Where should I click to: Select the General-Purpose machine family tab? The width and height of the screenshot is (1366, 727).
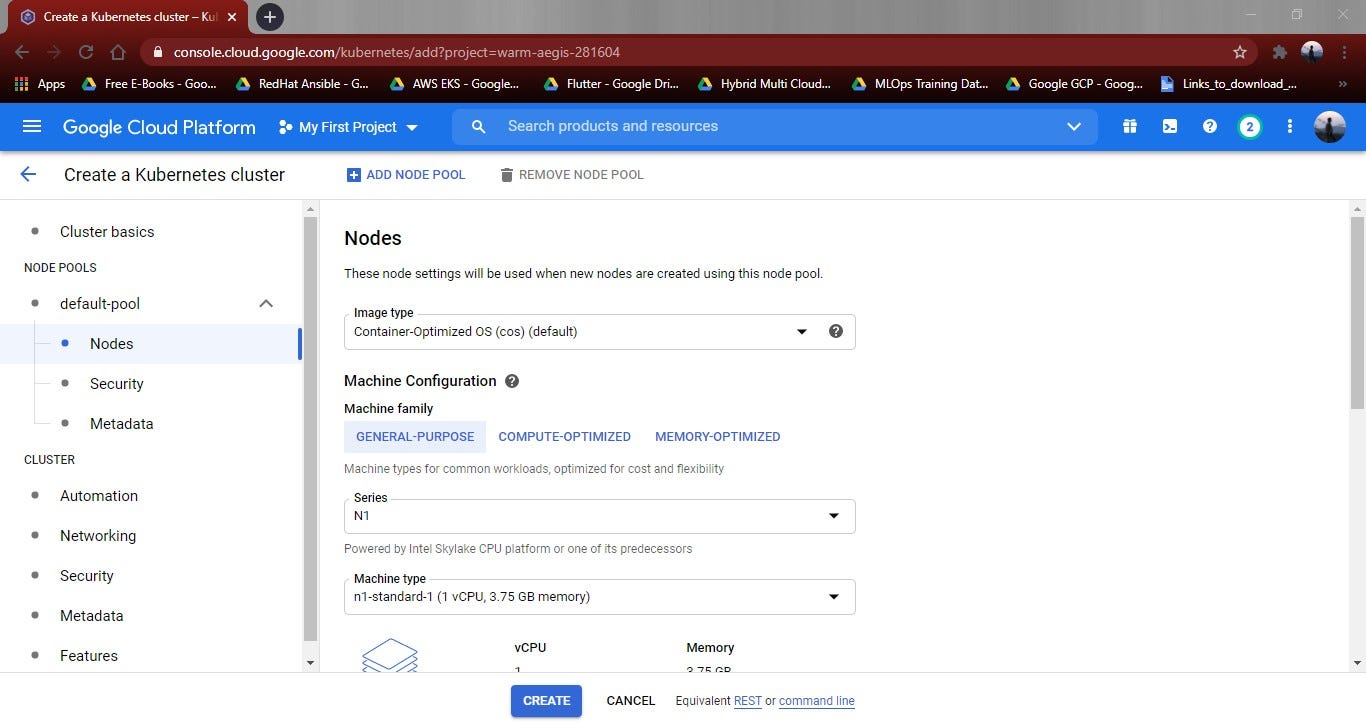click(415, 437)
